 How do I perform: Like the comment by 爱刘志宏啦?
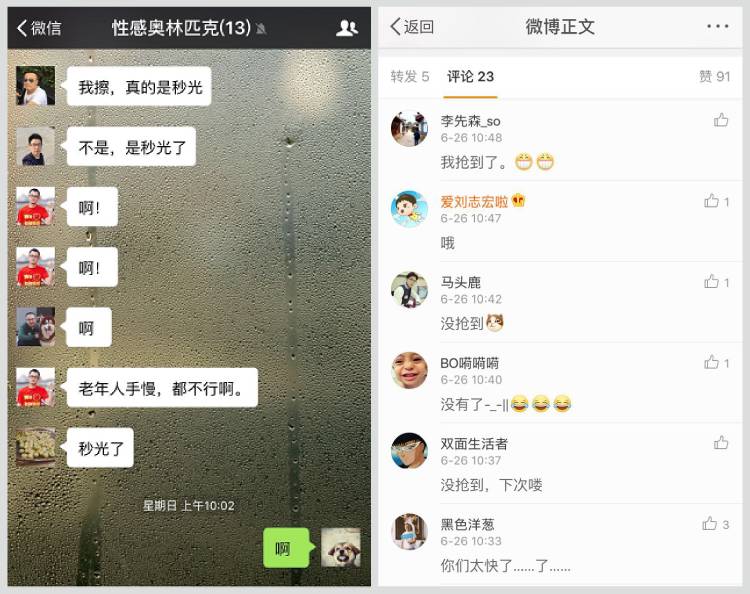pyautogui.click(x=716, y=201)
